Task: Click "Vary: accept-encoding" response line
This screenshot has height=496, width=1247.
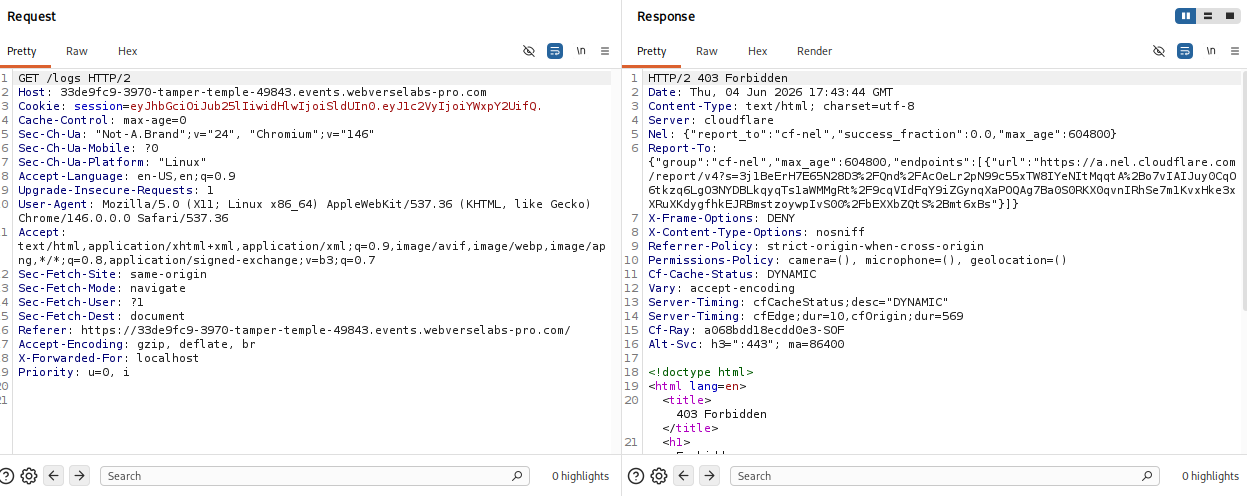Action: [x=721, y=288]
